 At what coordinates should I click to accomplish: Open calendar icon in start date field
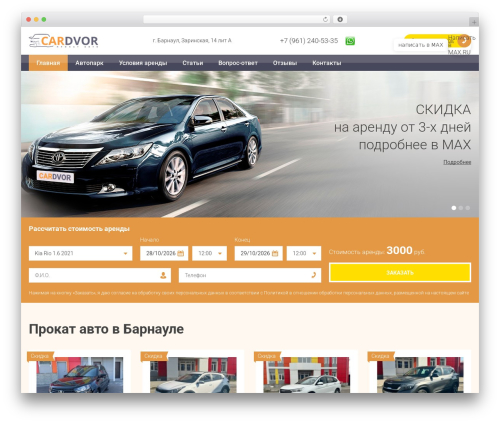[x=180, y=254]
